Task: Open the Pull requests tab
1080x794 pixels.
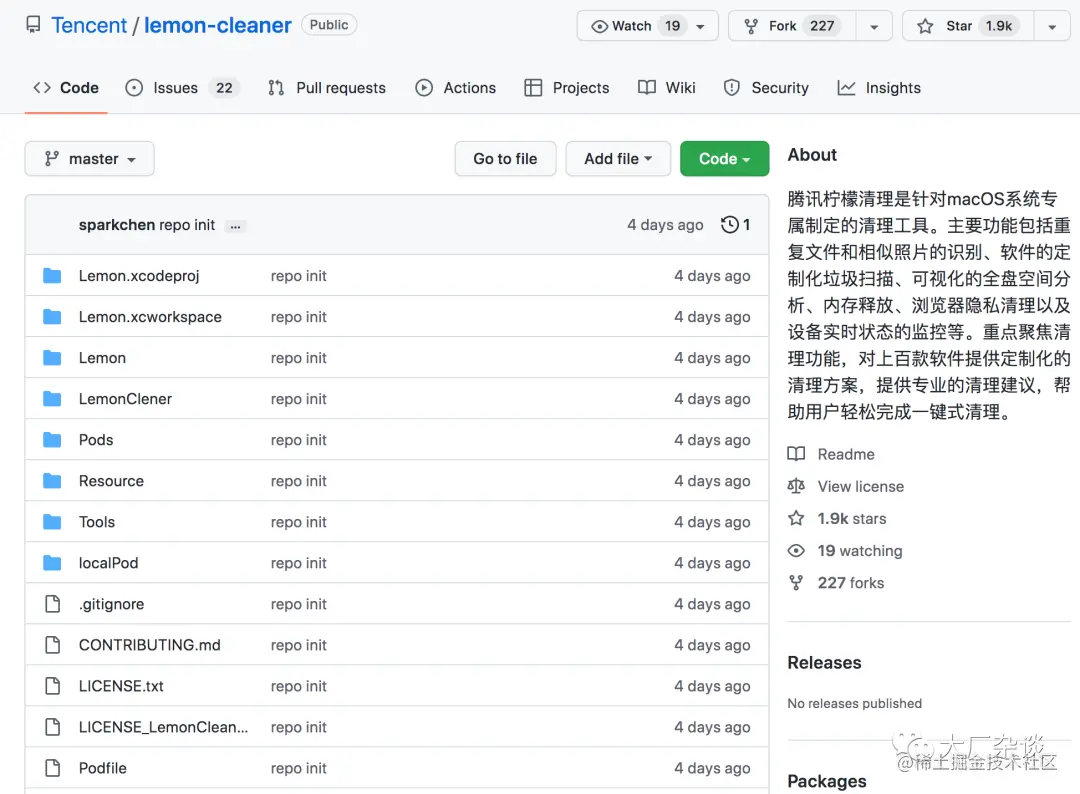Action: pyautogui.click(x=327, y=88)
